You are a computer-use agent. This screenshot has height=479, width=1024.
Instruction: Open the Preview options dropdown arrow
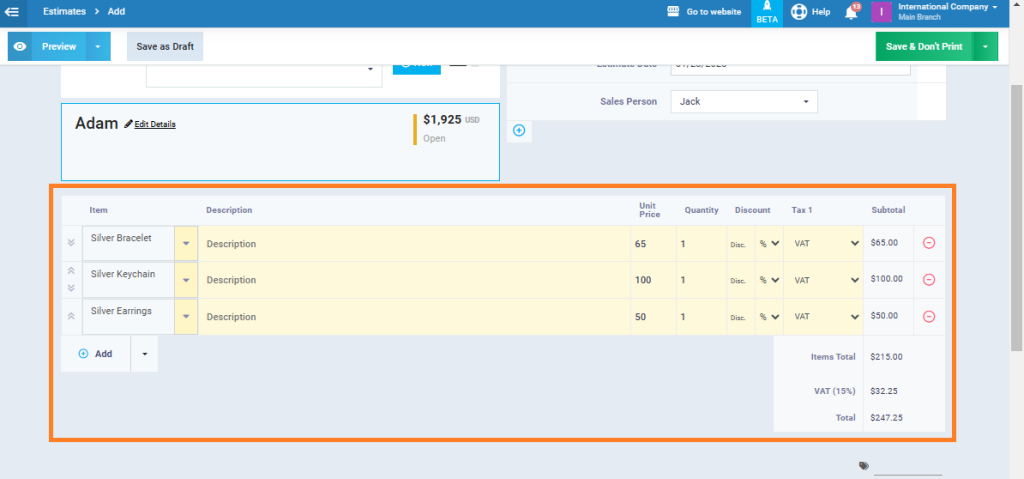(x=98, y=46)
